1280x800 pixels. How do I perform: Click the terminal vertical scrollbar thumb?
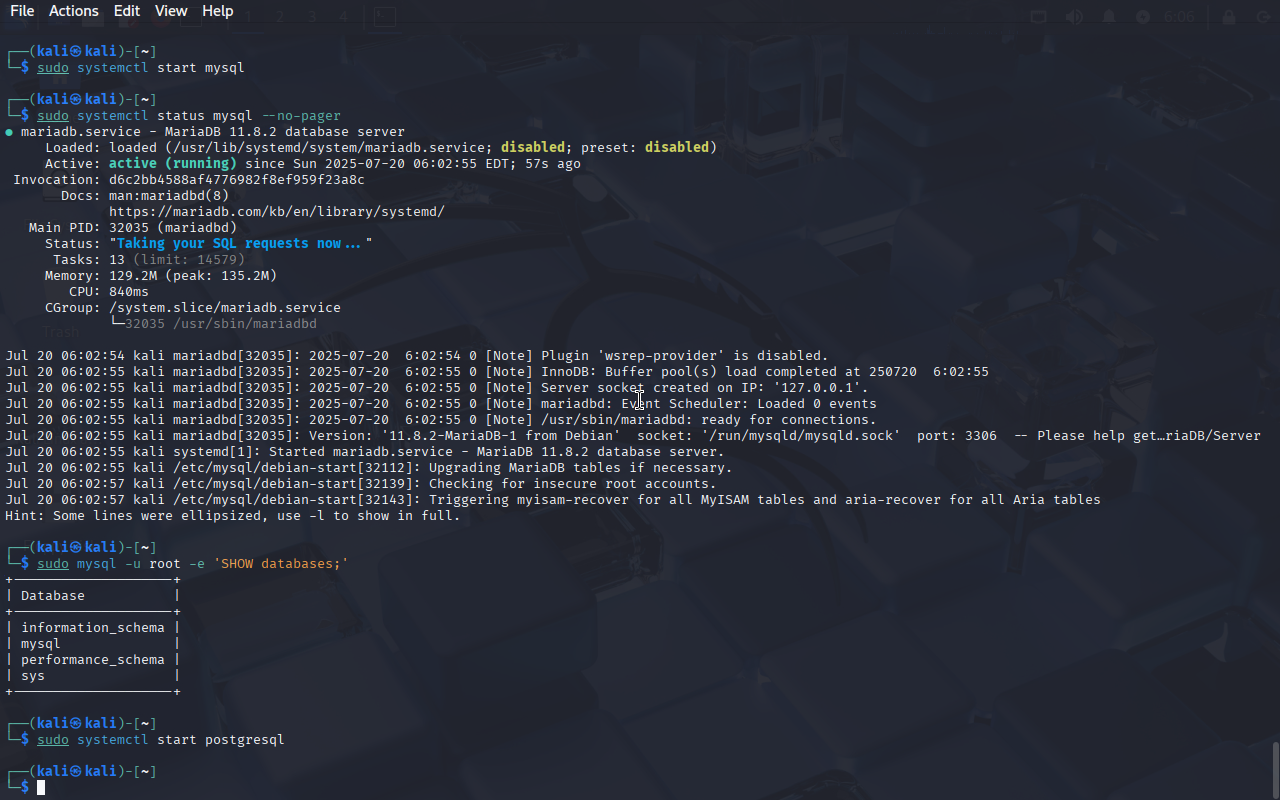point(1275,768)
